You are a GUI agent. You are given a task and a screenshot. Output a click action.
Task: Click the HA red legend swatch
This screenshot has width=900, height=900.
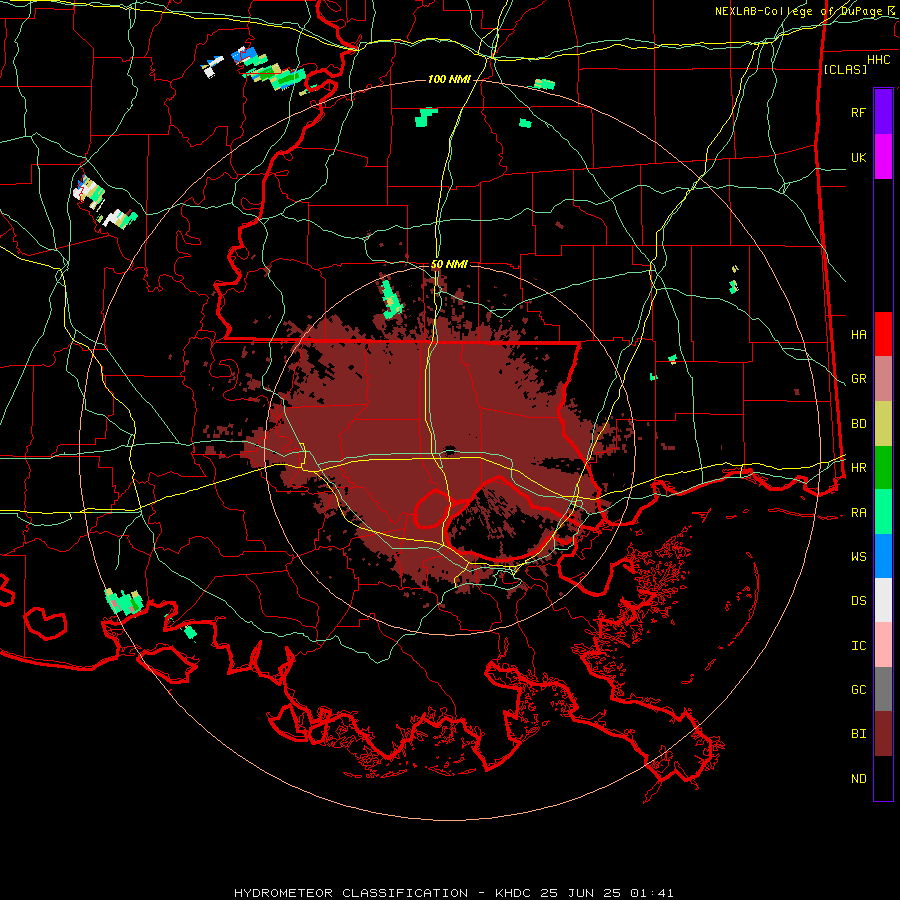point(883,334)
